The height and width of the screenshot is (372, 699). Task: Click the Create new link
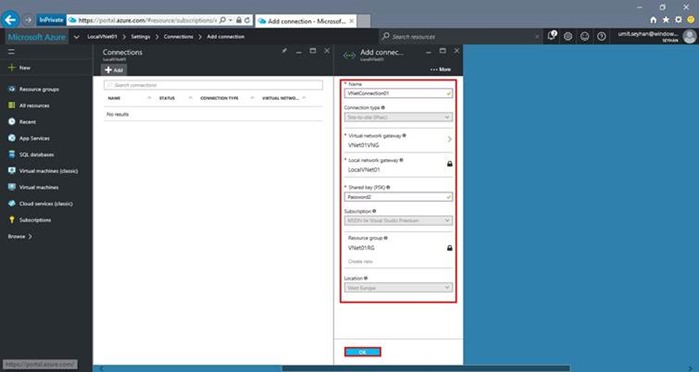tap(360, 261)
